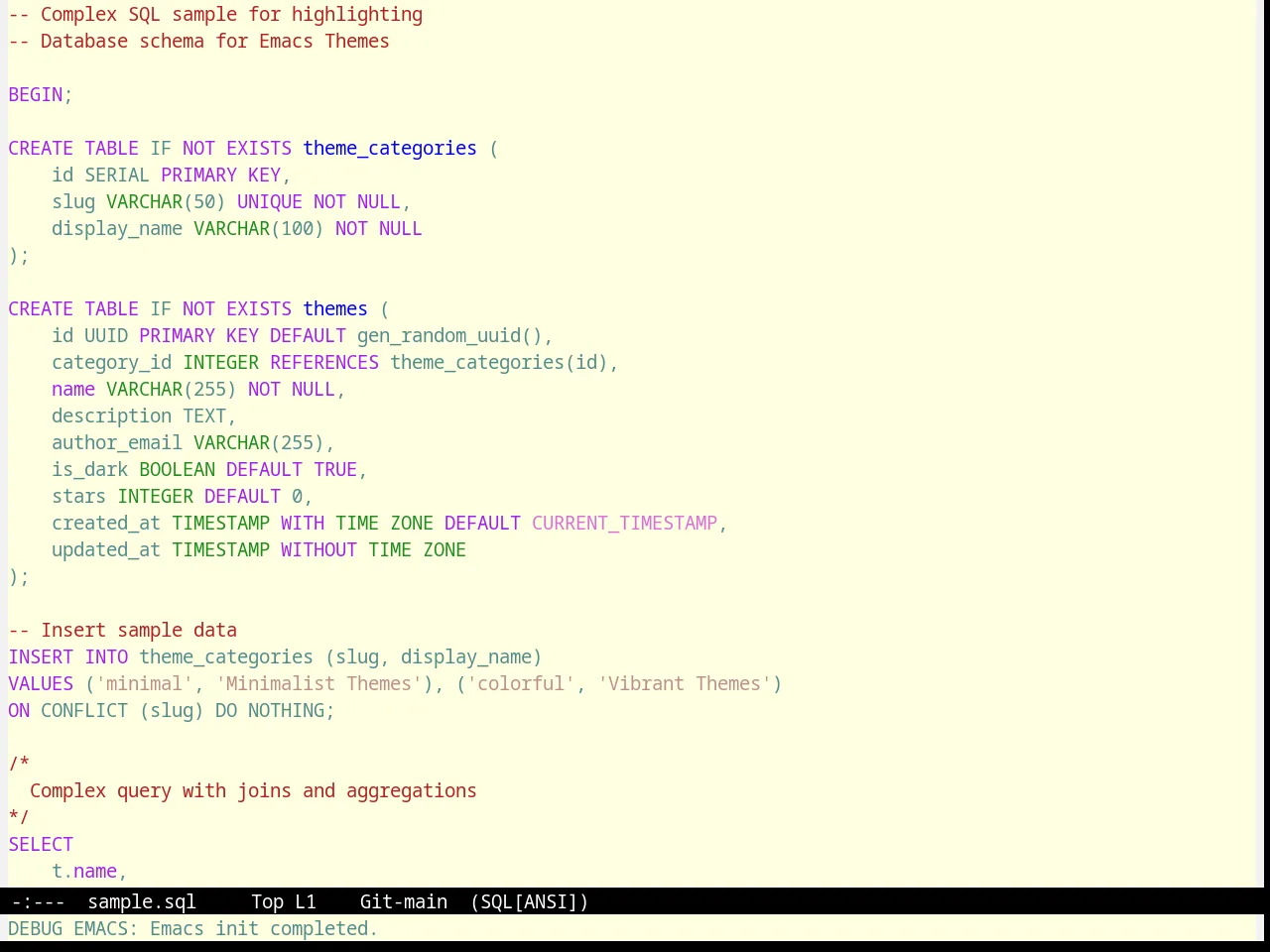
Task: Click the REFERENCES keyword
Action: coord(324,362)
